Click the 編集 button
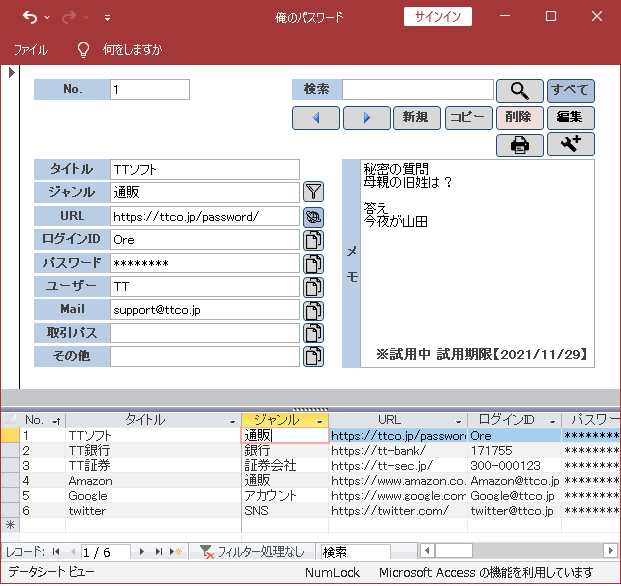Screen dimensions: 621x586 [x=570, y=118]
